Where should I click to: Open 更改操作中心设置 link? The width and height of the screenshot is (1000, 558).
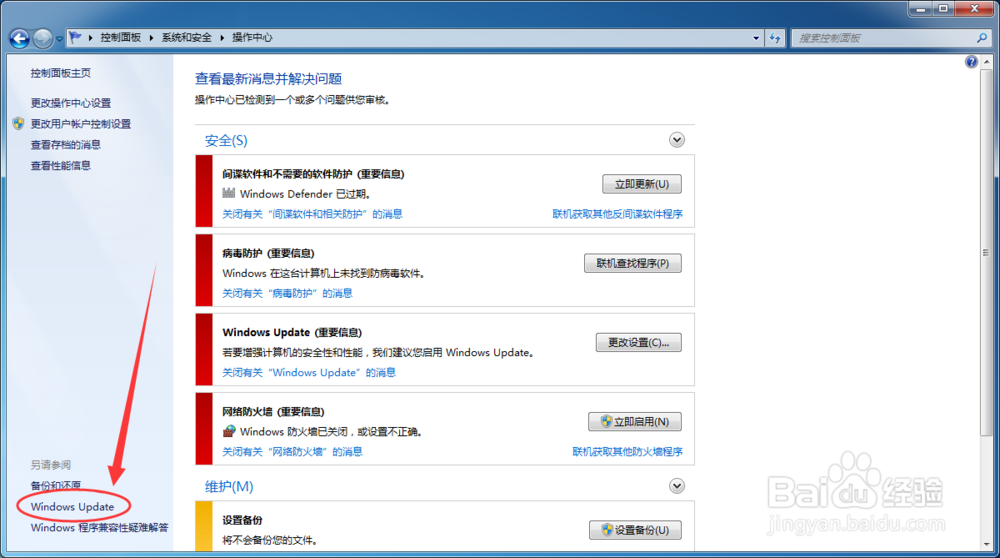71,103
